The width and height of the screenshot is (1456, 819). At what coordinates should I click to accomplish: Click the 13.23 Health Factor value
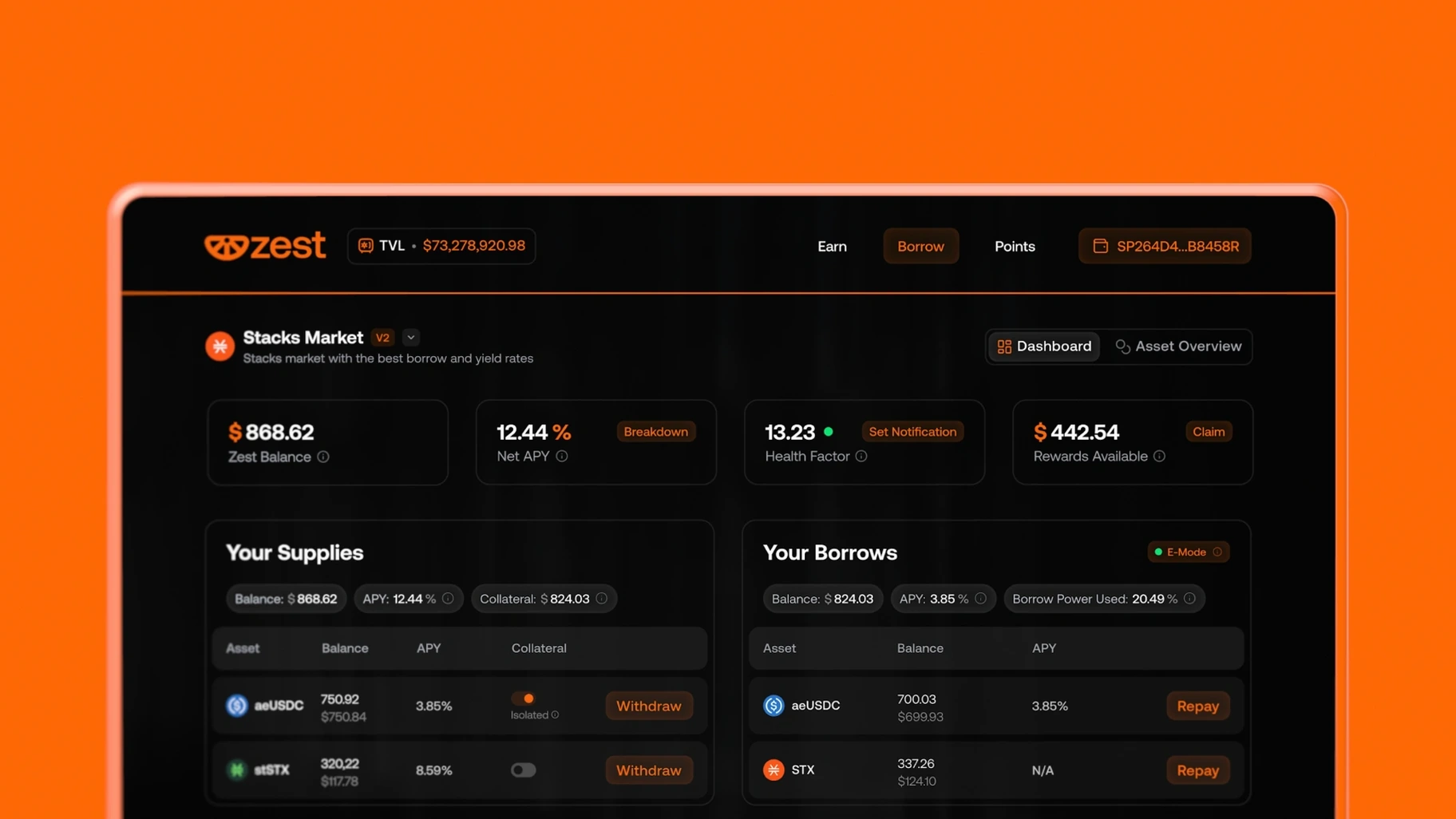tap(790, 432)
